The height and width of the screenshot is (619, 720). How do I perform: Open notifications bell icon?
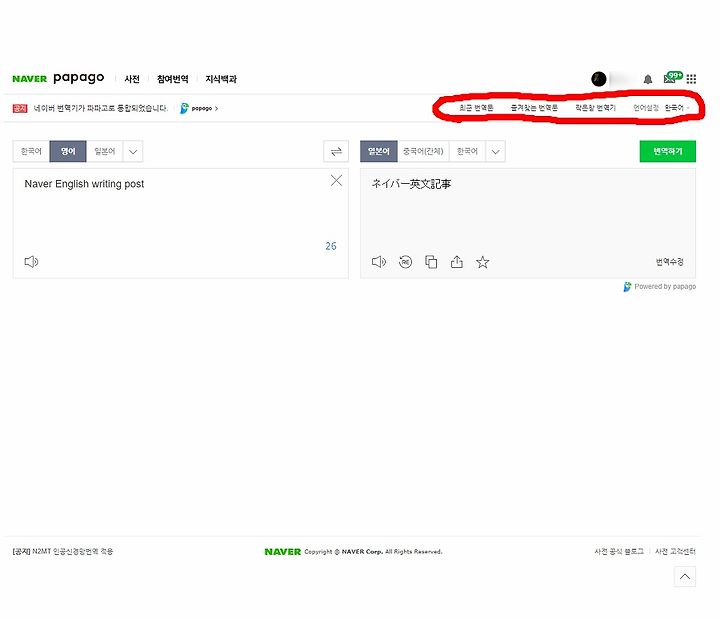pyautogui.click(x=647, y=79)
